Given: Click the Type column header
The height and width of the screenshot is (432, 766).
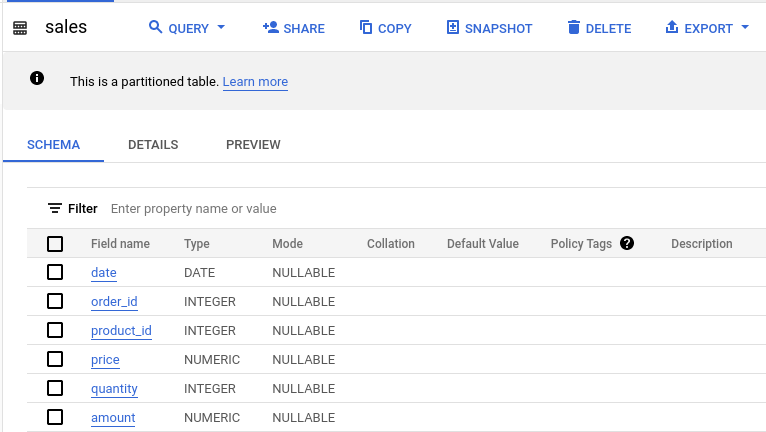Looking at the screenshot, I should tap(196, 244).
